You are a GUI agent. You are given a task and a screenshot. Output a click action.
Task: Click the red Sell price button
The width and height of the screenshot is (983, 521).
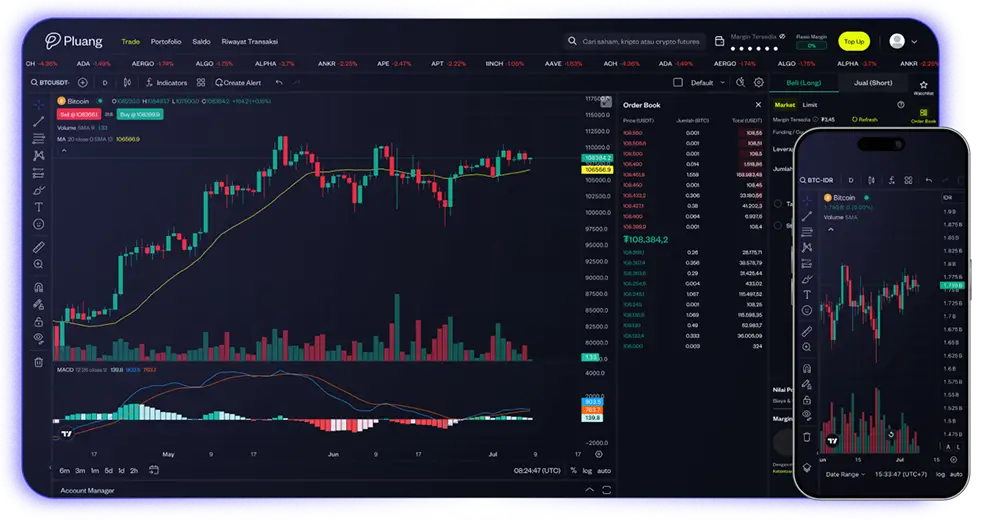(x=79, y=115)
